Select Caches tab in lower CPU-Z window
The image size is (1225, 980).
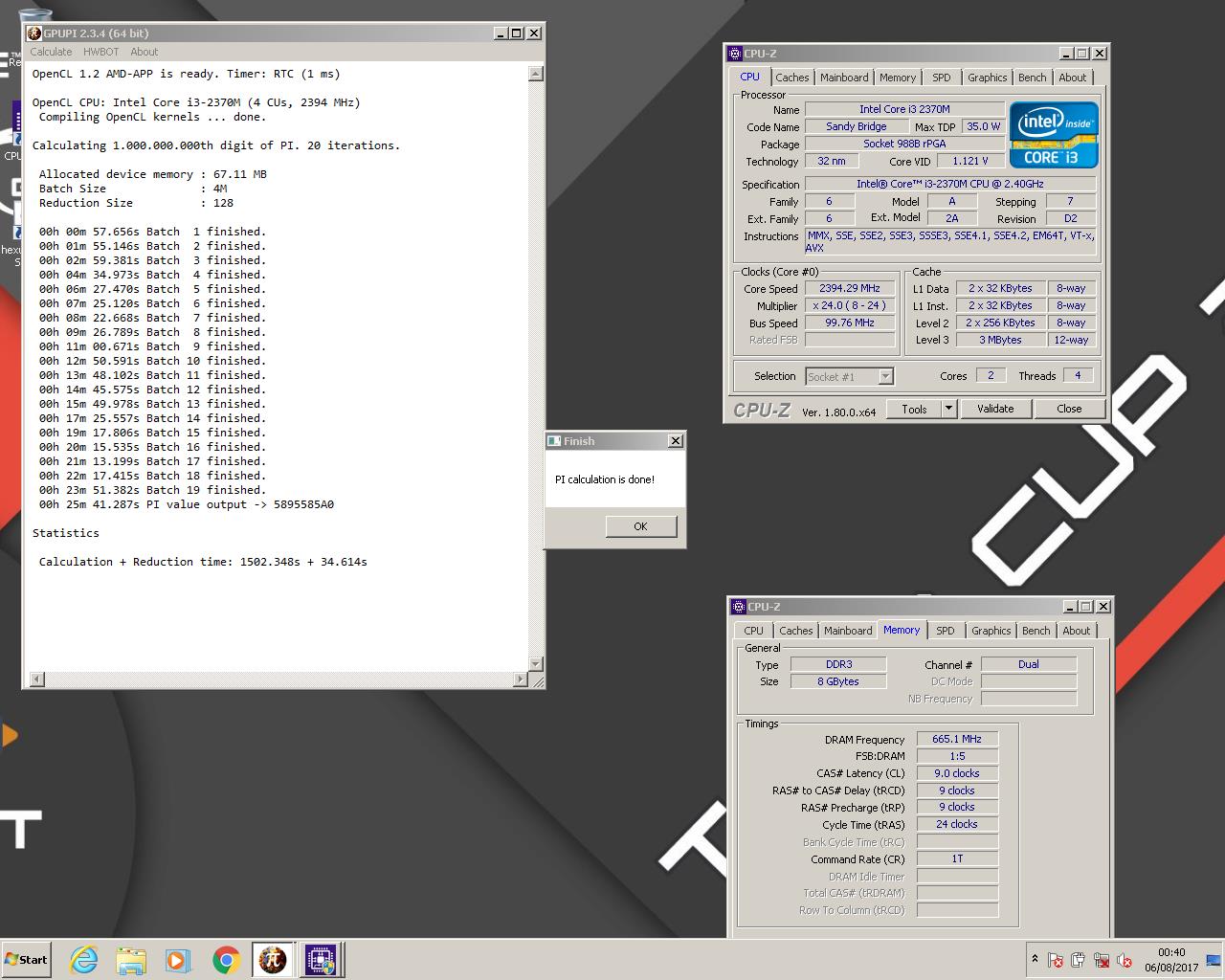[795, 631]
